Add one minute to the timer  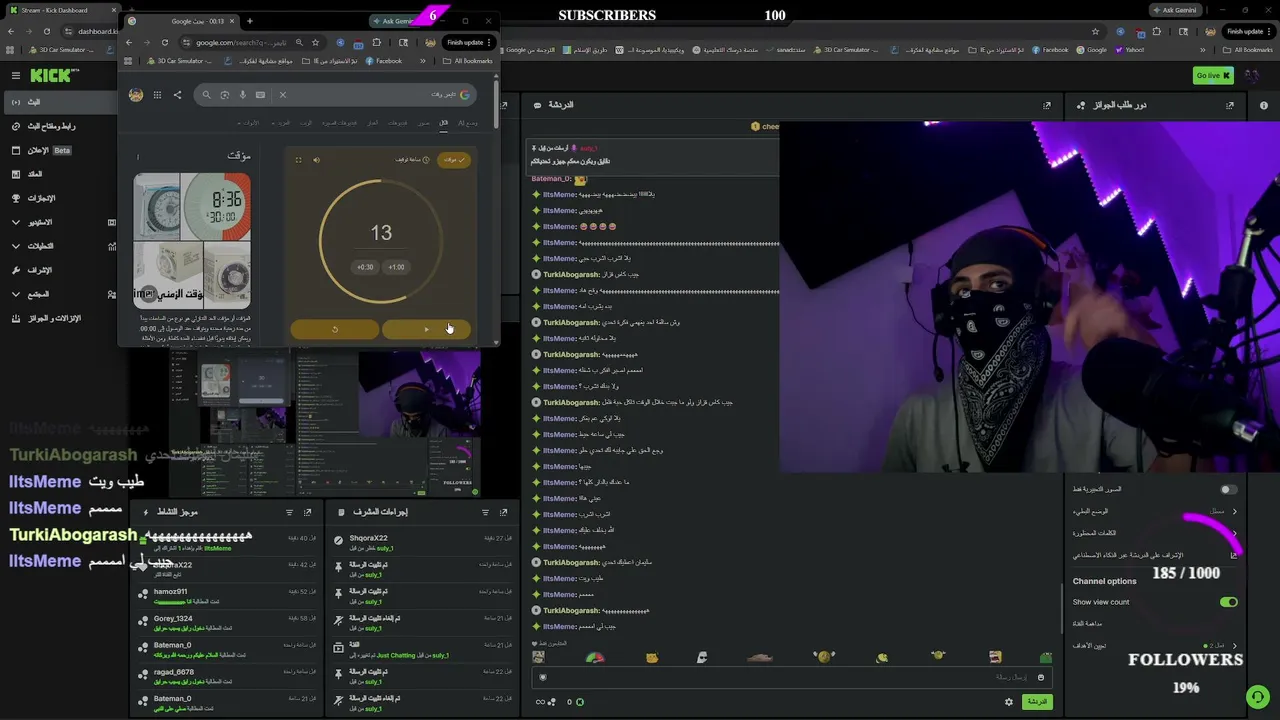pyautogui.click(x=397, y=267)
